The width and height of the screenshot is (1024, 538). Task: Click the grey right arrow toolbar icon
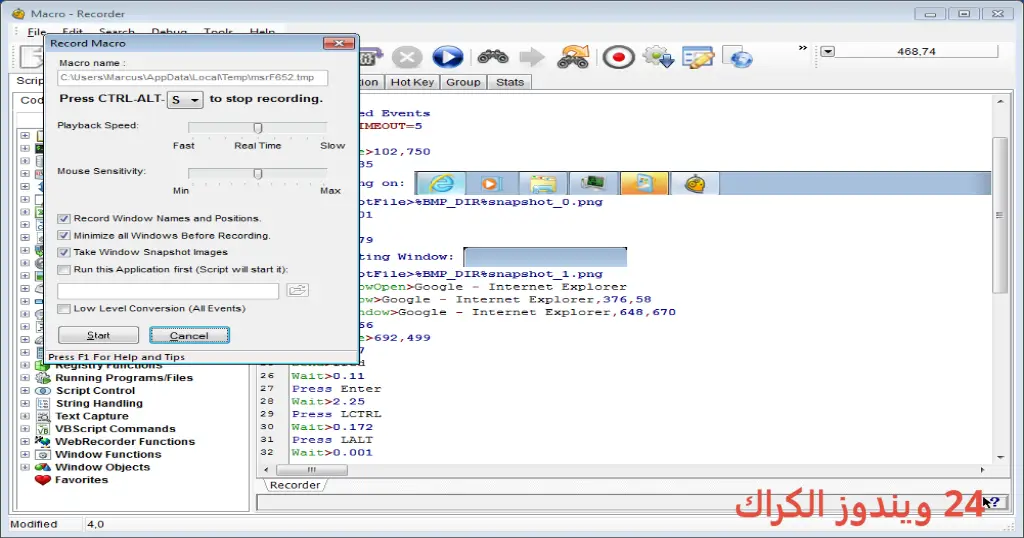click(x=532, y=57)
